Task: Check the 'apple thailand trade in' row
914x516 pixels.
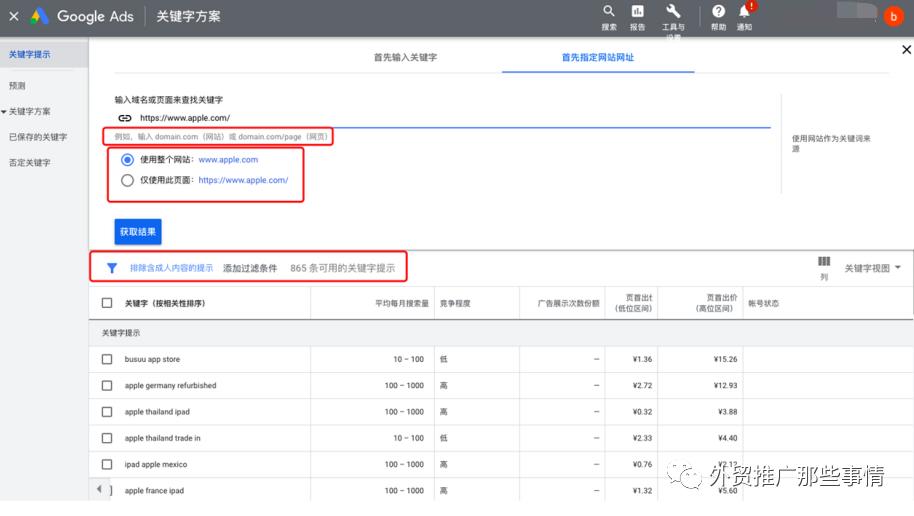Action: [x=107, y=438]
